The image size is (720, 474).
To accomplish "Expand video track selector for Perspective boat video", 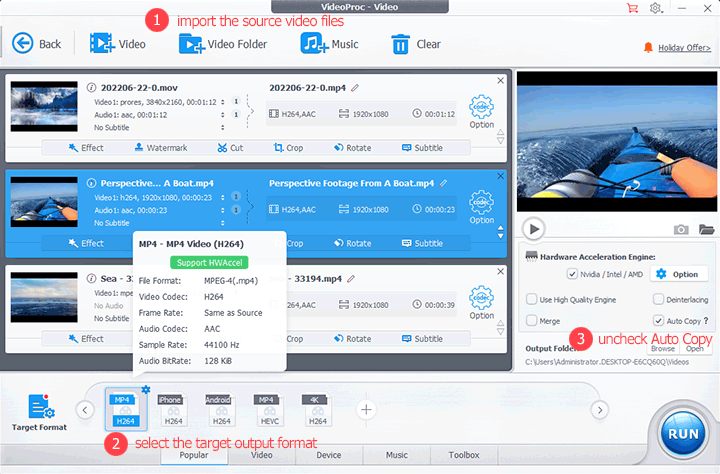I will pyautogui.click(x=223, y=198).
